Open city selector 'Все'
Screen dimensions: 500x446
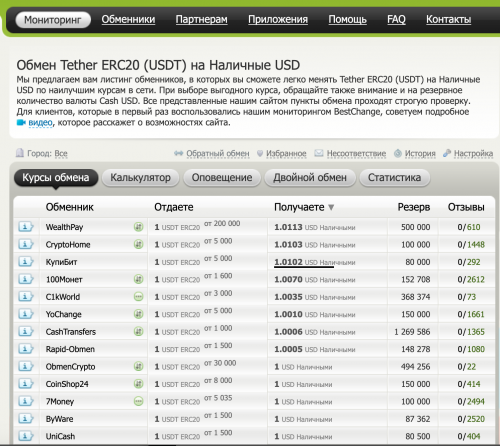tap(61, 153)
